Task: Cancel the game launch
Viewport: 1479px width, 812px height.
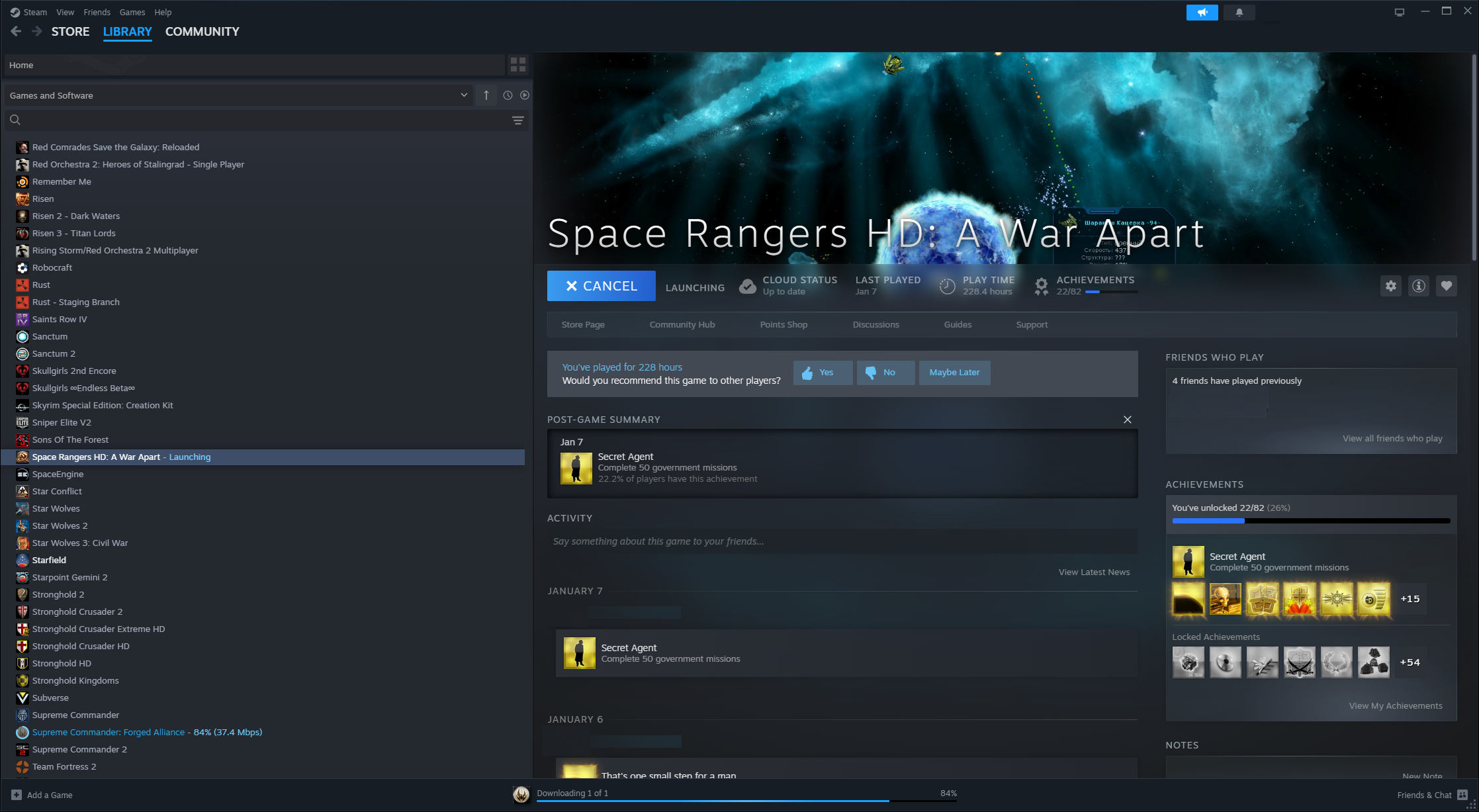Action: coord(601,286)
